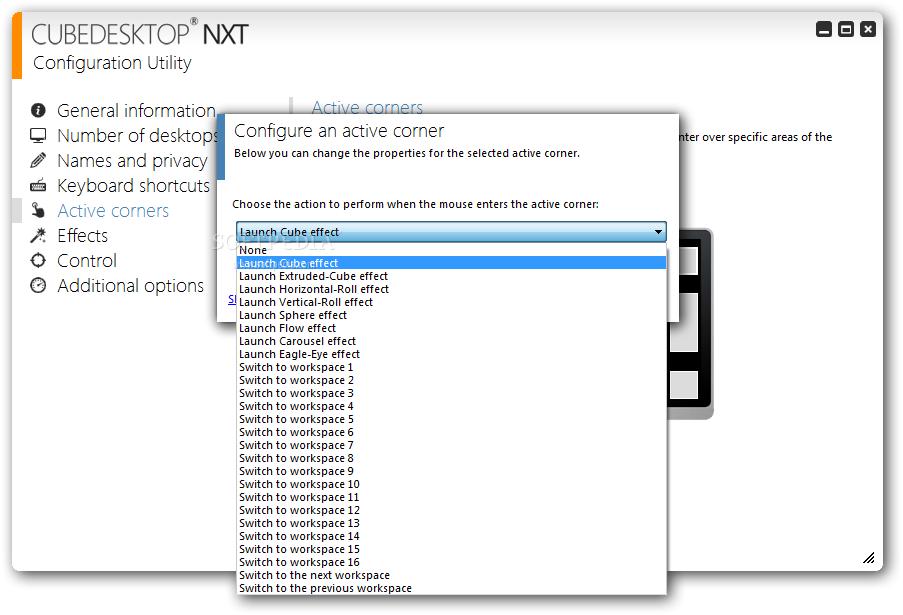The image size is (903, 615).
Task: Select Switch to workspace 14
Action: (452, 536)
